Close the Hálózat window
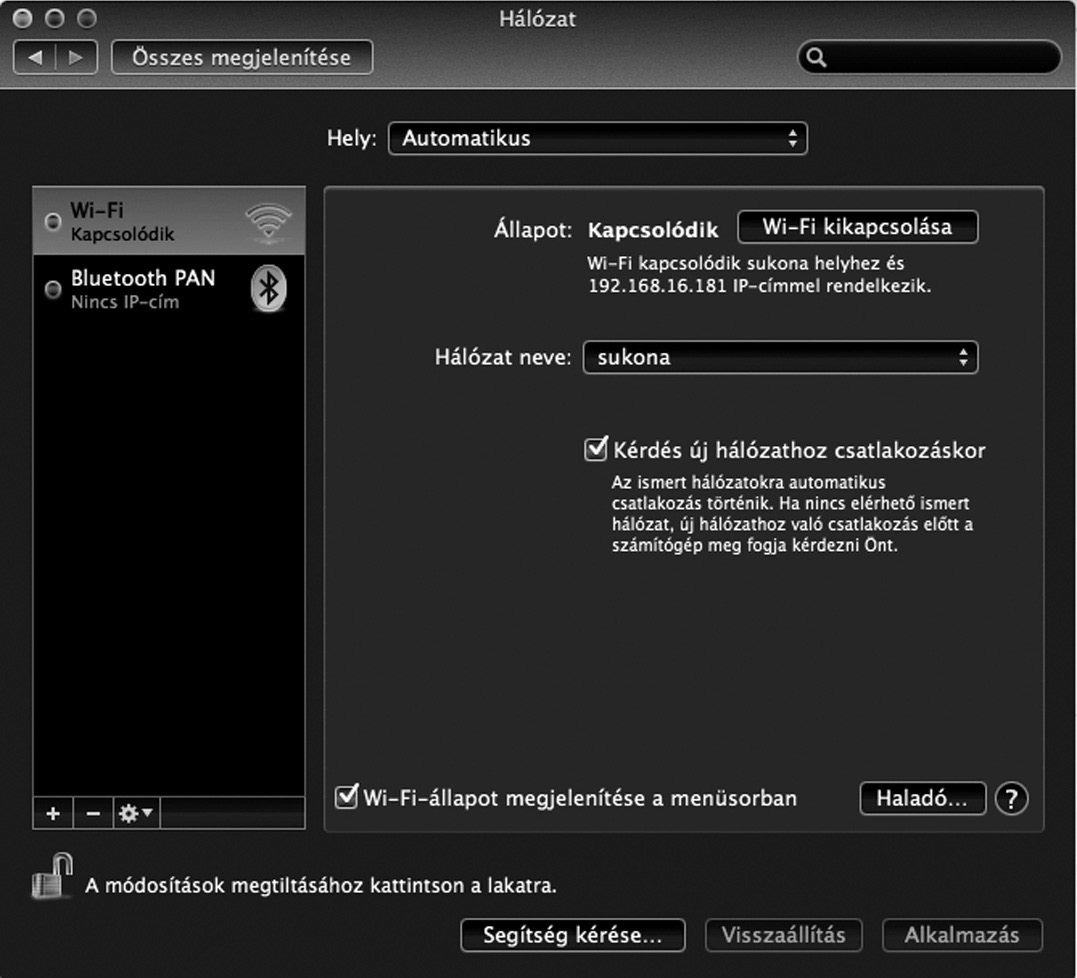Viewport: 1077px width, 978px height. click(23, 19)
